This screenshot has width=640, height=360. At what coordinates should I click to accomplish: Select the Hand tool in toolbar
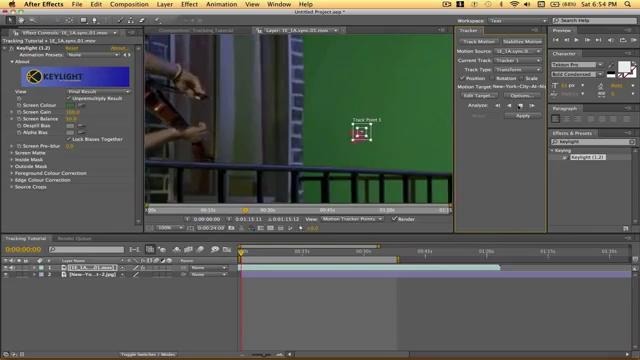(21, 20)
